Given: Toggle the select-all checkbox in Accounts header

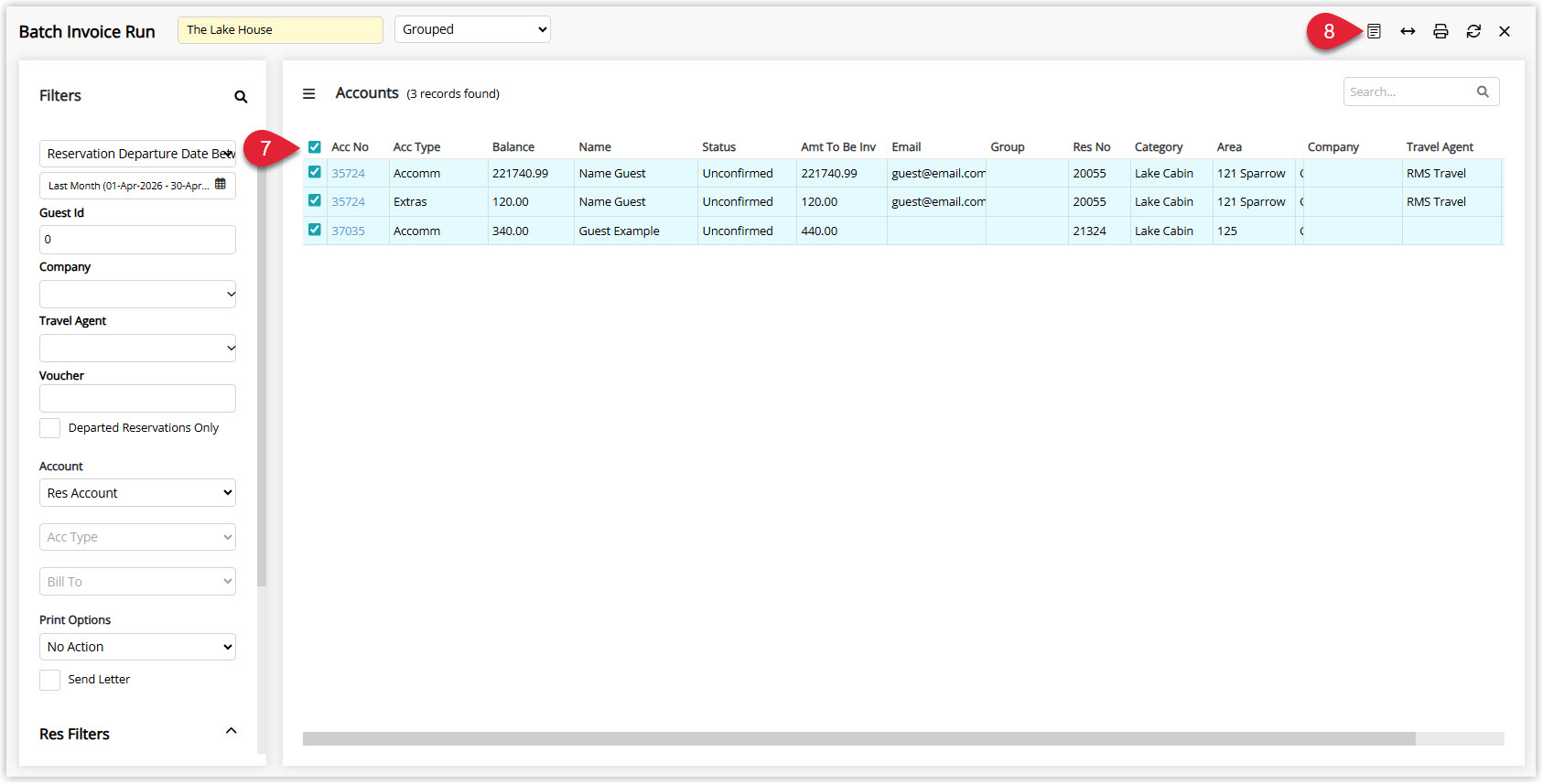Looking at the screenshot, I should pos(315,146).
